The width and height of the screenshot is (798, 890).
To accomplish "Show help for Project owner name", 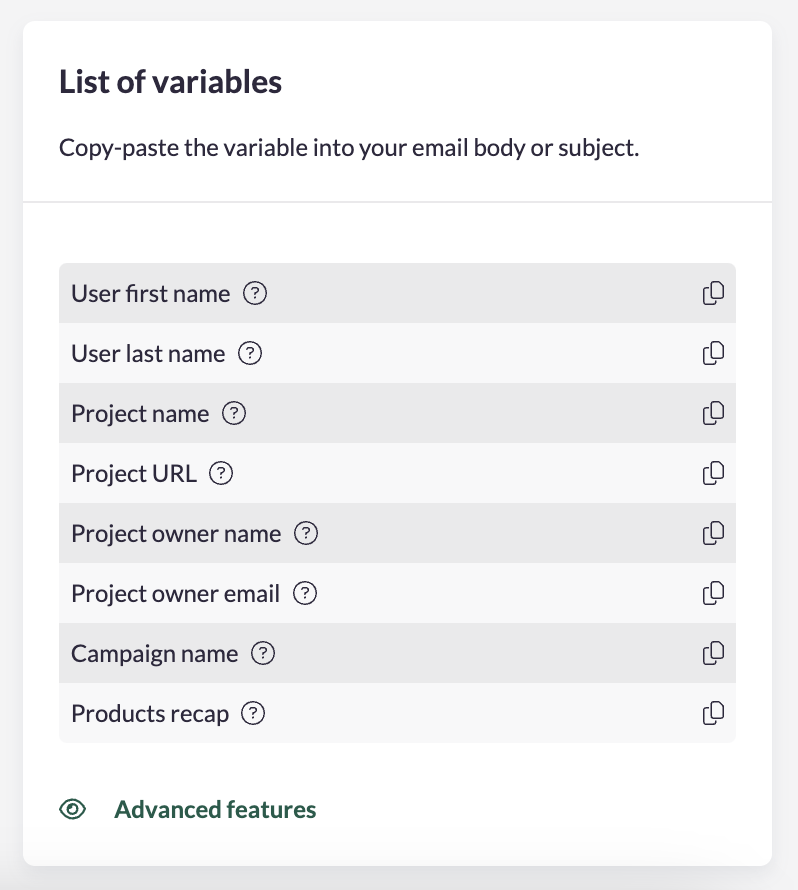I will 306,534.
